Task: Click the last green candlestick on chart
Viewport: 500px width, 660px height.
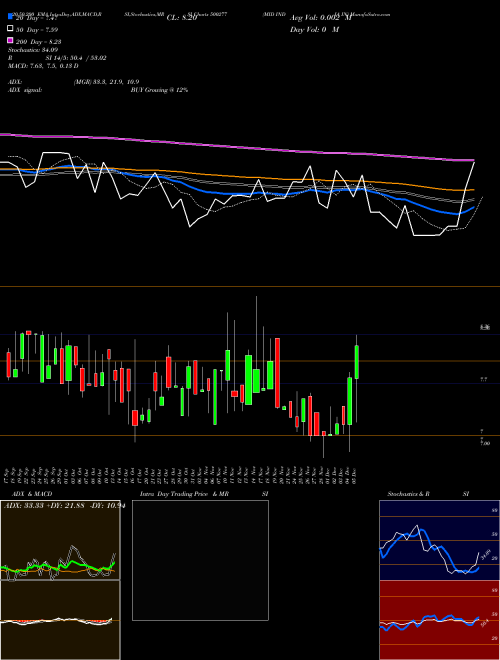Action: [357, 362]
